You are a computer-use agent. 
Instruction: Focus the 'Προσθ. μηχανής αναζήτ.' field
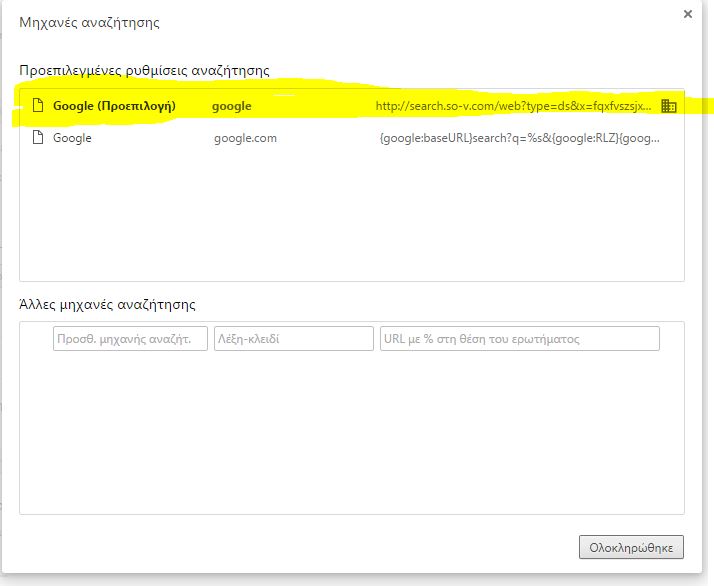130,338
